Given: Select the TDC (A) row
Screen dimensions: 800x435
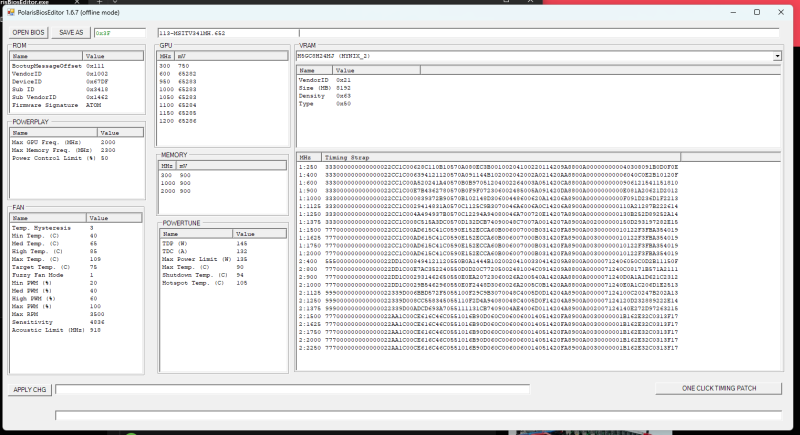Looking at the screenshot, I should pos(223,251).
